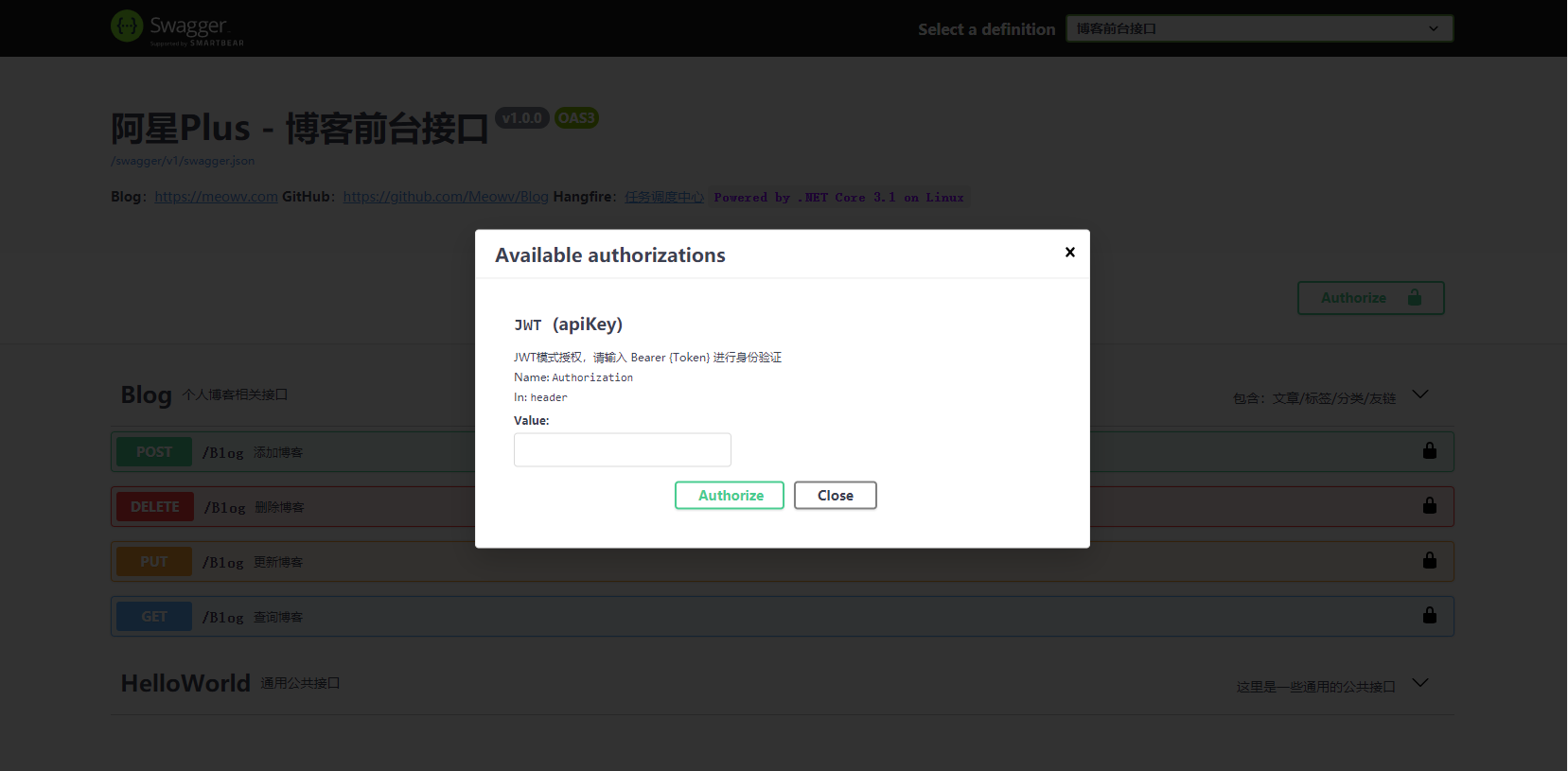The height and width of the screenshot is (771, 1568).
Task: Click the lock icon on PUT /Blog row
Action: 1430,560
